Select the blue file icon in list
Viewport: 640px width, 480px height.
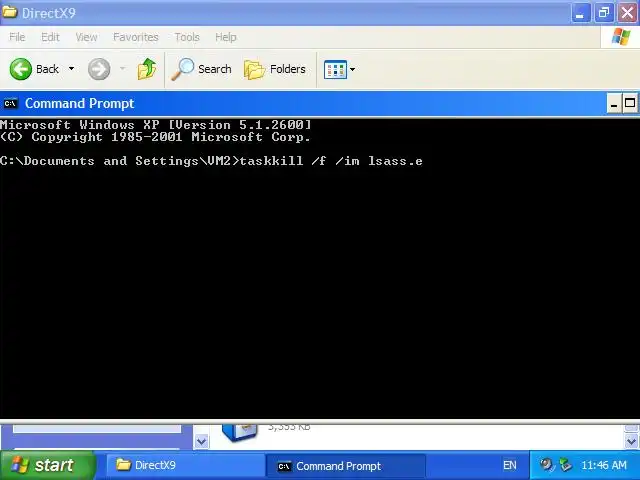coord(240,433)
